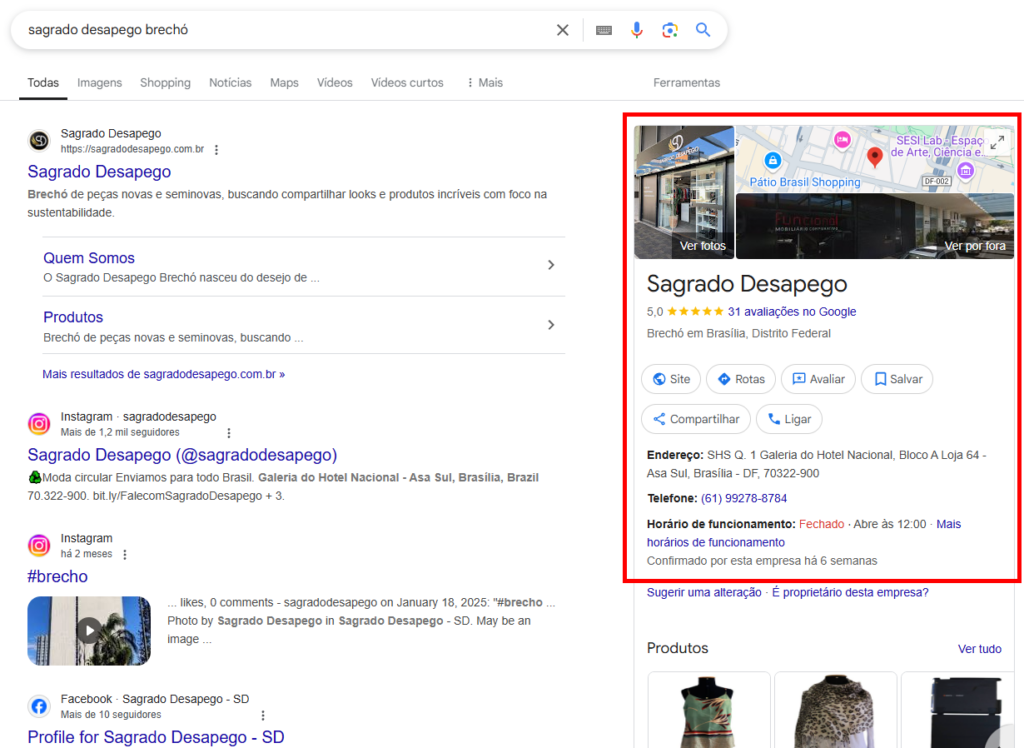Click the red location pin on the map
The width and height of the screenshot is (1024, 748).
pyautogui.click(x=874, y=157)
